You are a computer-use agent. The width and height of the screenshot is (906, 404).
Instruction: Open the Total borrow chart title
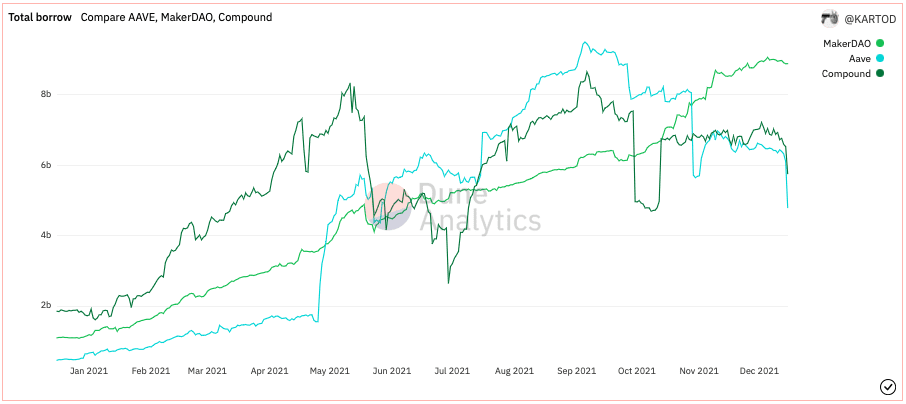[40, 17]
